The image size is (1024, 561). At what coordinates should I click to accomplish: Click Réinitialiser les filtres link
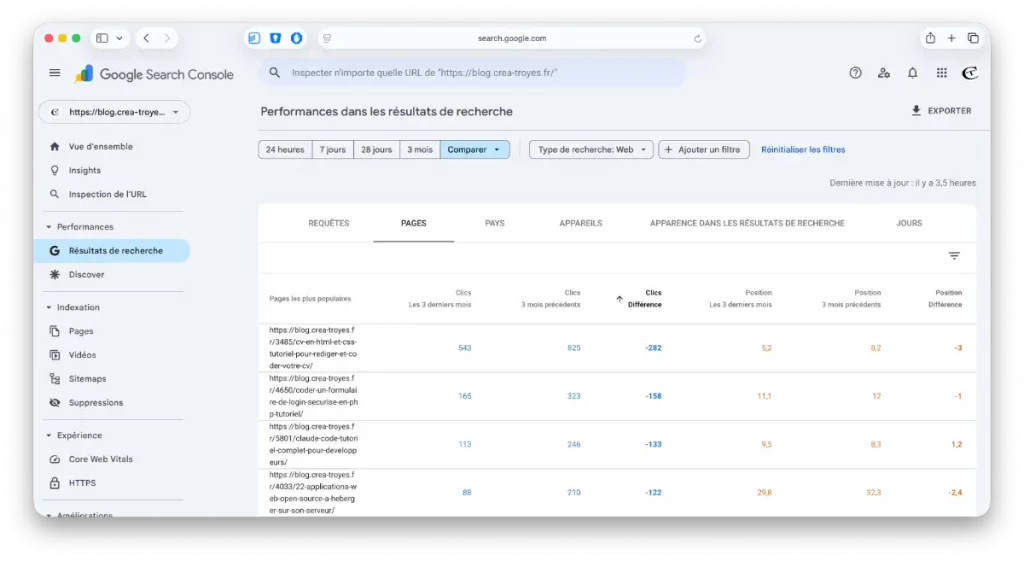[803, 150]
